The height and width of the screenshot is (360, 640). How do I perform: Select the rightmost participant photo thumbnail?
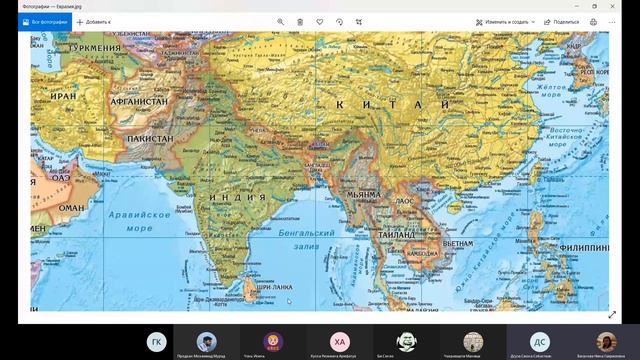(x=606, y=342)
